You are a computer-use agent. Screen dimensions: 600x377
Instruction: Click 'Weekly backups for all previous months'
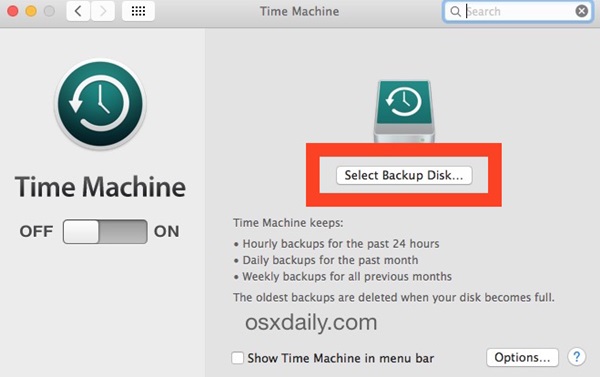[x=347, y=277]
